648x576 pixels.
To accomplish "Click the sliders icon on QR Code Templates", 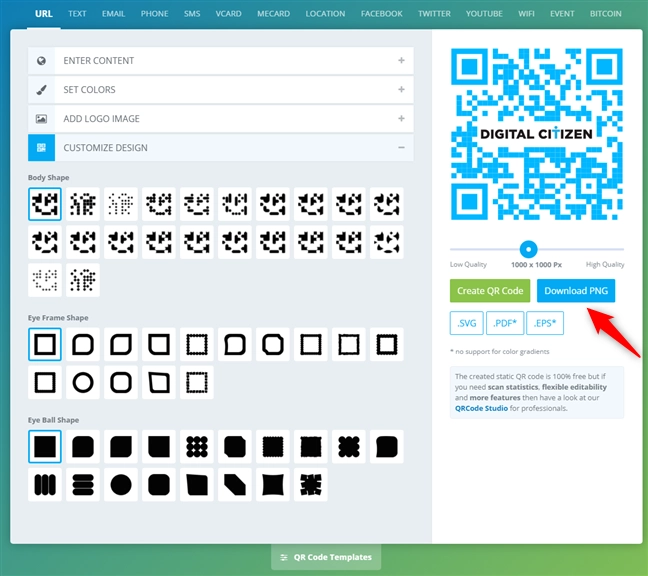I will pyautogui.click(x=284, y=557).
